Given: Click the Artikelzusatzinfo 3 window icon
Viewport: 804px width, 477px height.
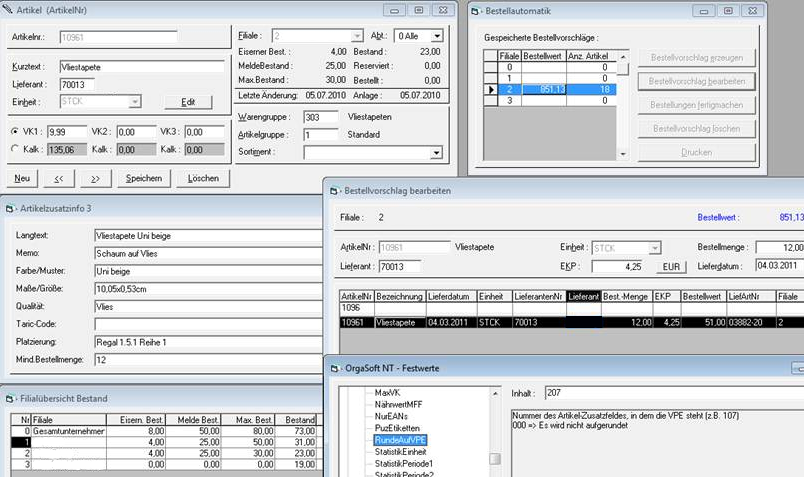Looking at the screenshot, I should 10,208.
